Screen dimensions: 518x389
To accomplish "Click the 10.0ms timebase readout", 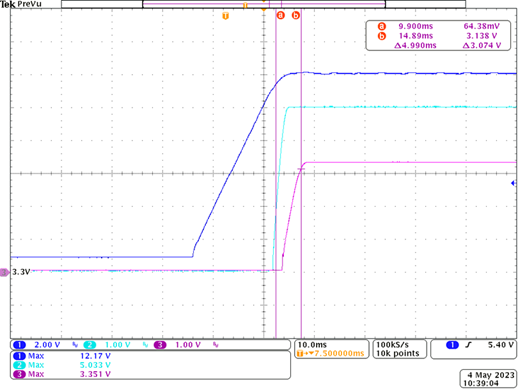I will click(x=312, y=345).
